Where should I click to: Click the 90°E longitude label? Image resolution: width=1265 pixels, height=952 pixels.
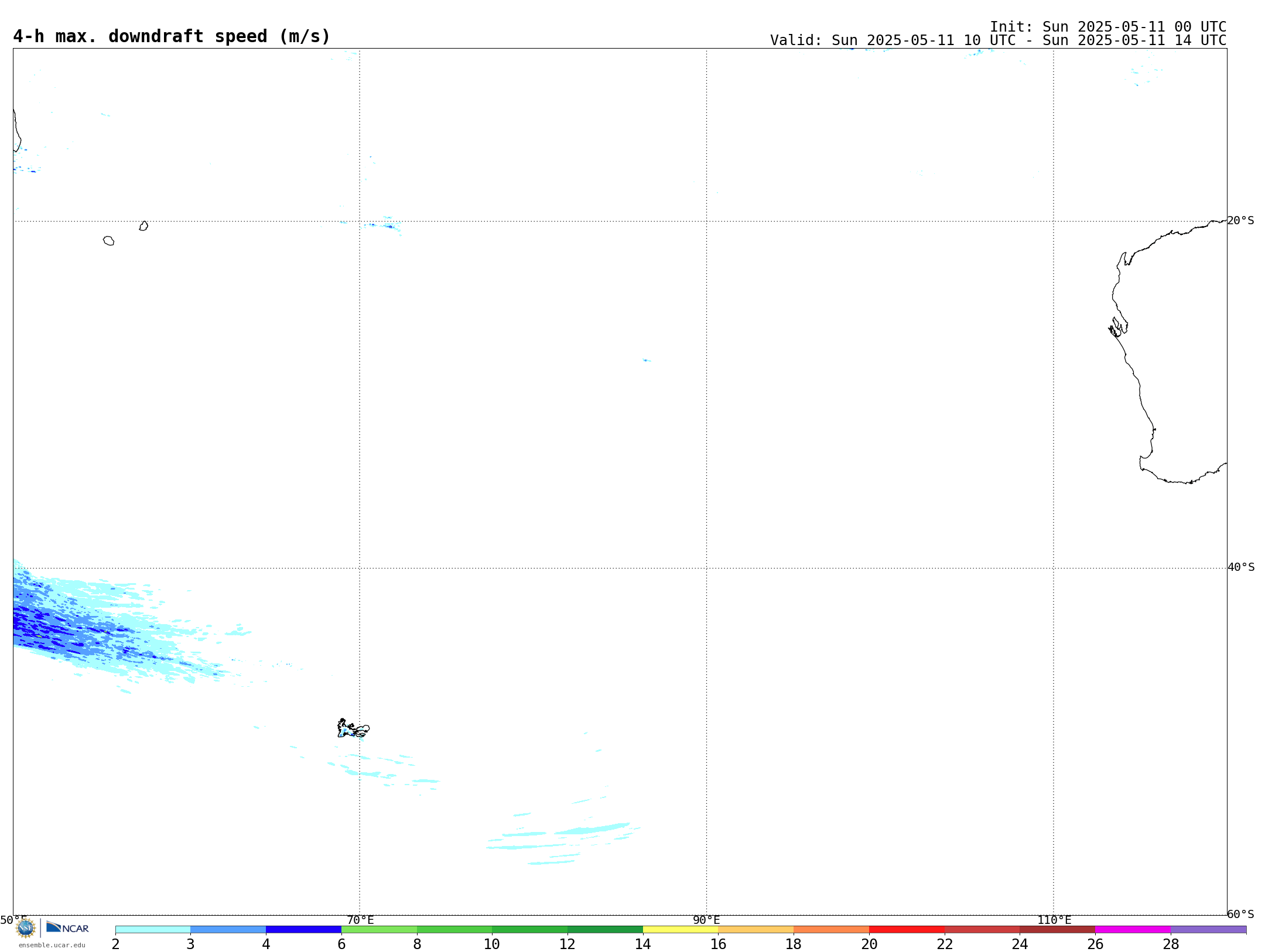pyautogui.click(x=706, y=920)
